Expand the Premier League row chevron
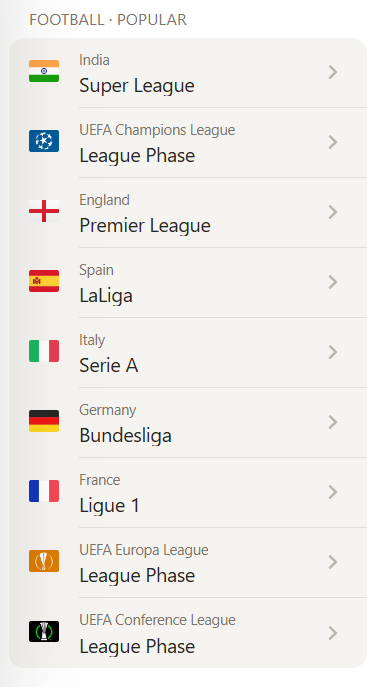The image size is (370, 687). point(333,212)
